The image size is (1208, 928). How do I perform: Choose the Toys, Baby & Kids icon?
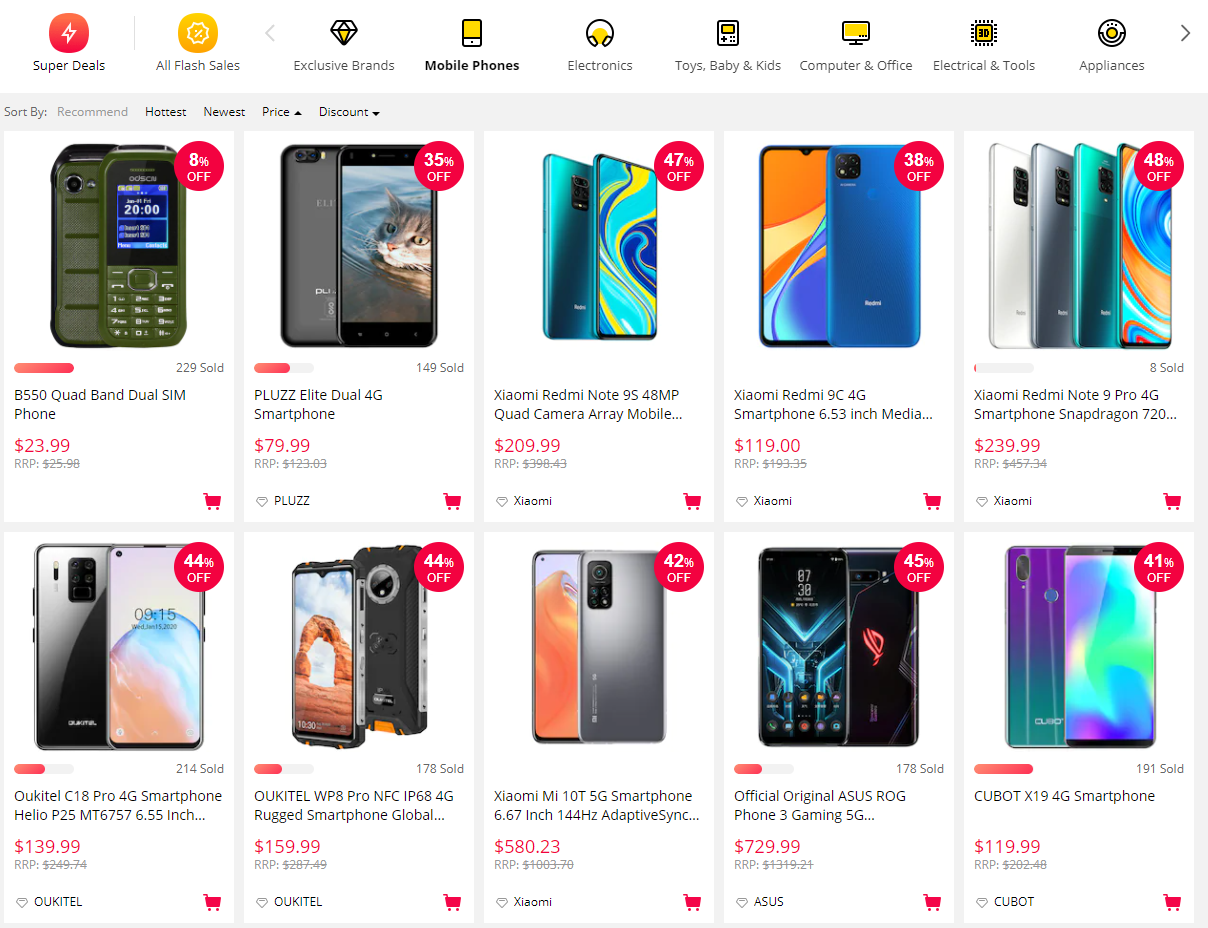(x=728, y=33)
